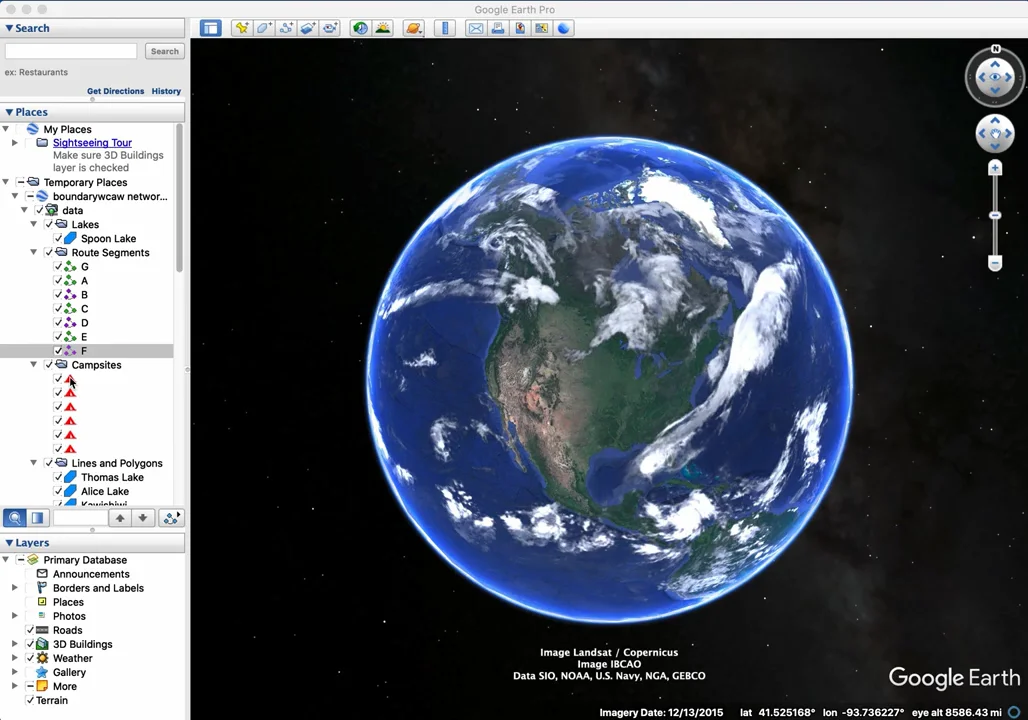
Task: Click the Print icon in toolbar
Action: [x=498, y=28]
